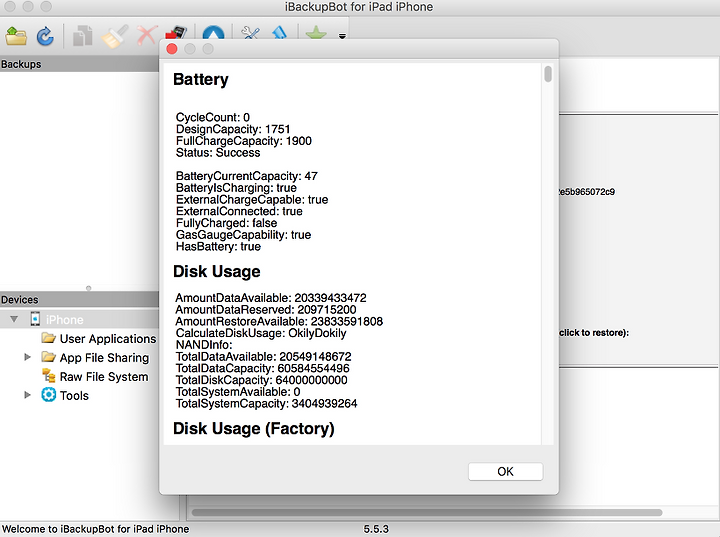Click the blue Refresh arrow icon
This screenshot has width=720, height=537.
(x=45, y=36)
